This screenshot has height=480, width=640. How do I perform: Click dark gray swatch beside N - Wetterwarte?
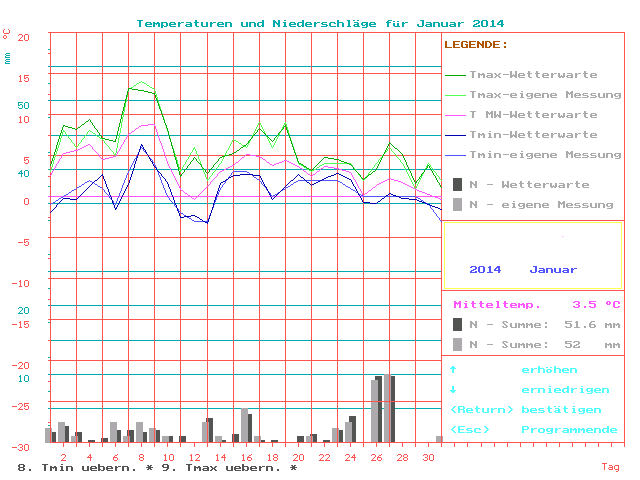[457, 184]
